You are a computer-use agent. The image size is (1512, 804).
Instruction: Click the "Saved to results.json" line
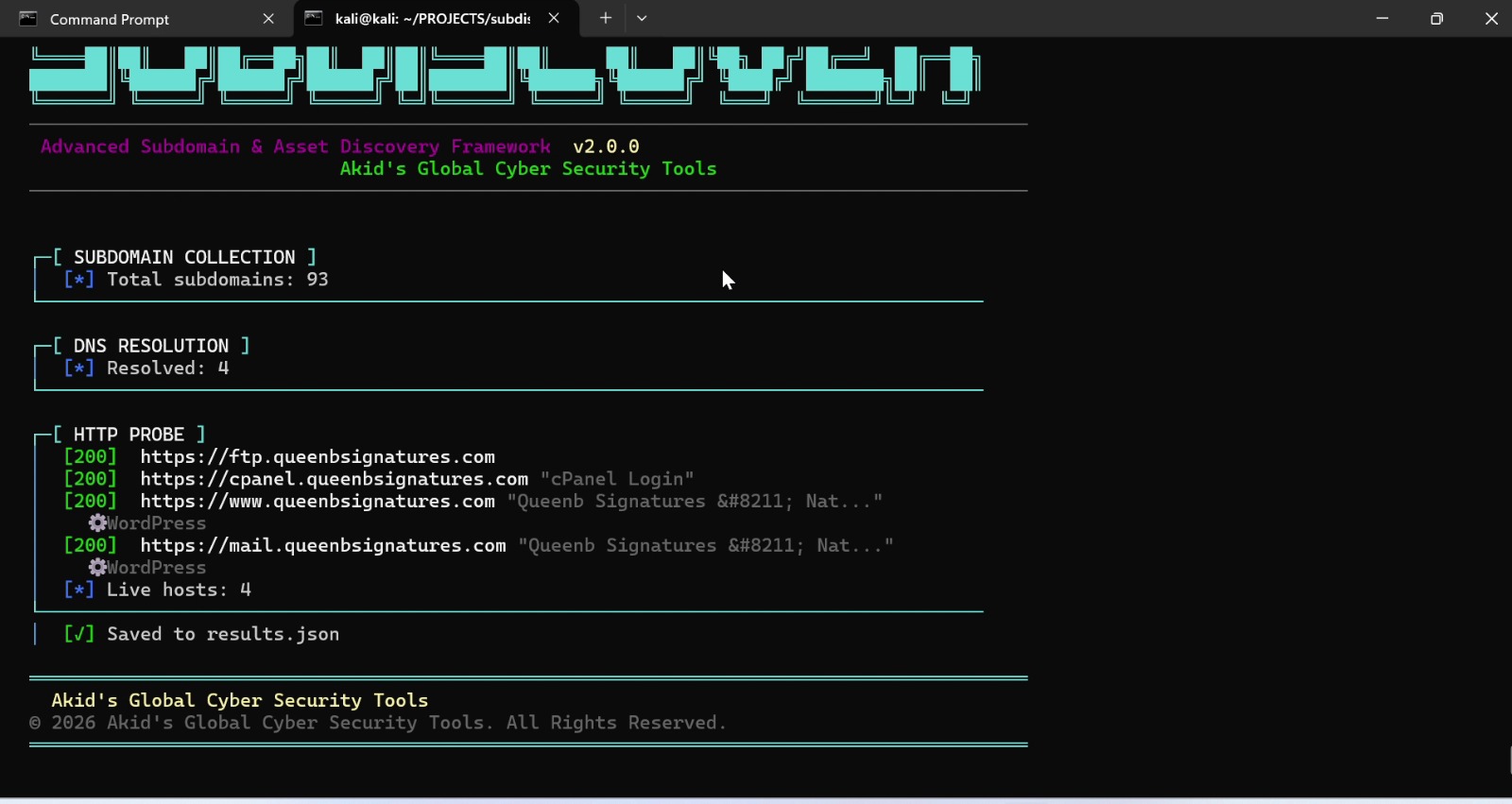(x=201, y=635)
